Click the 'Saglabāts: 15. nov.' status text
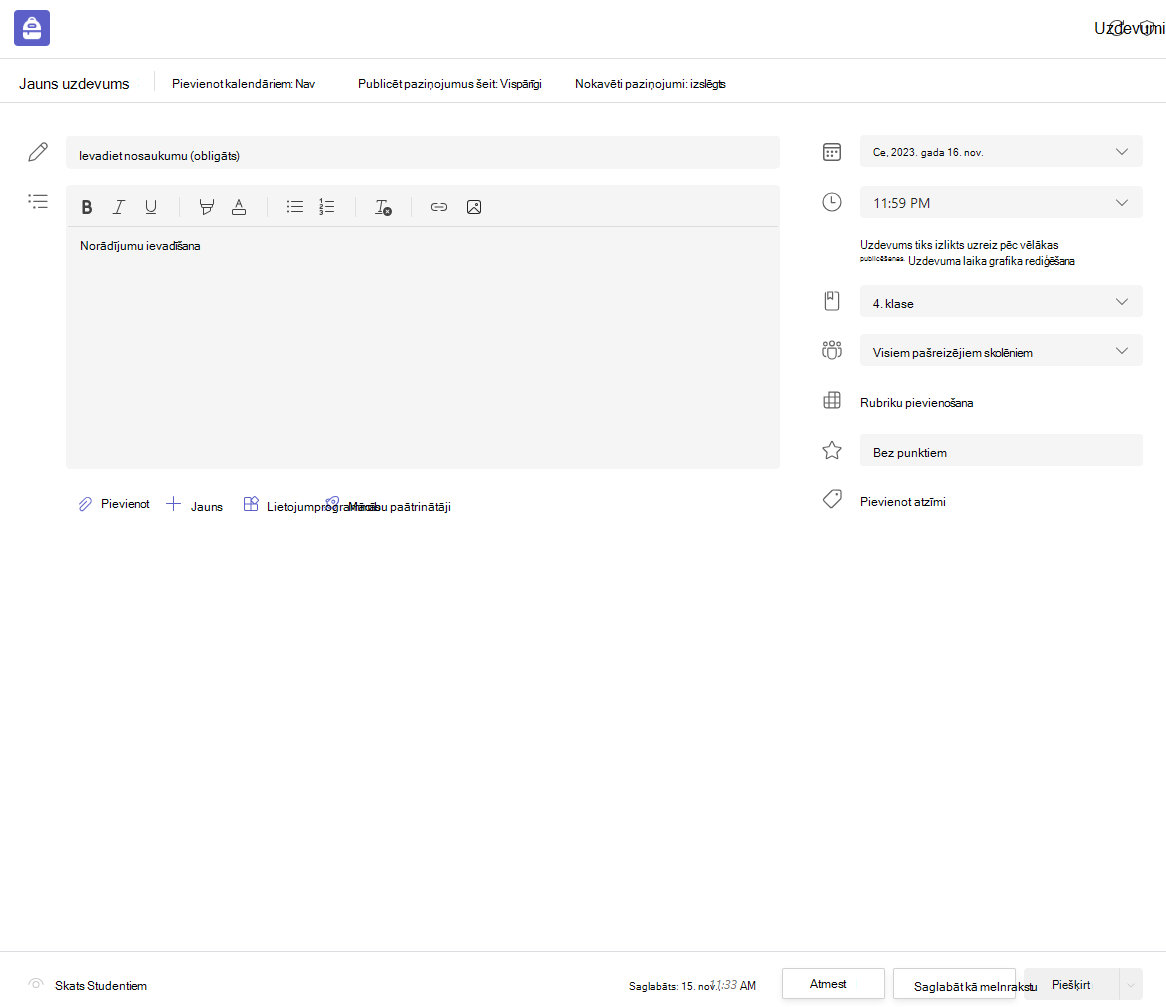1166x1007 pixels. [x=672, y=986]
